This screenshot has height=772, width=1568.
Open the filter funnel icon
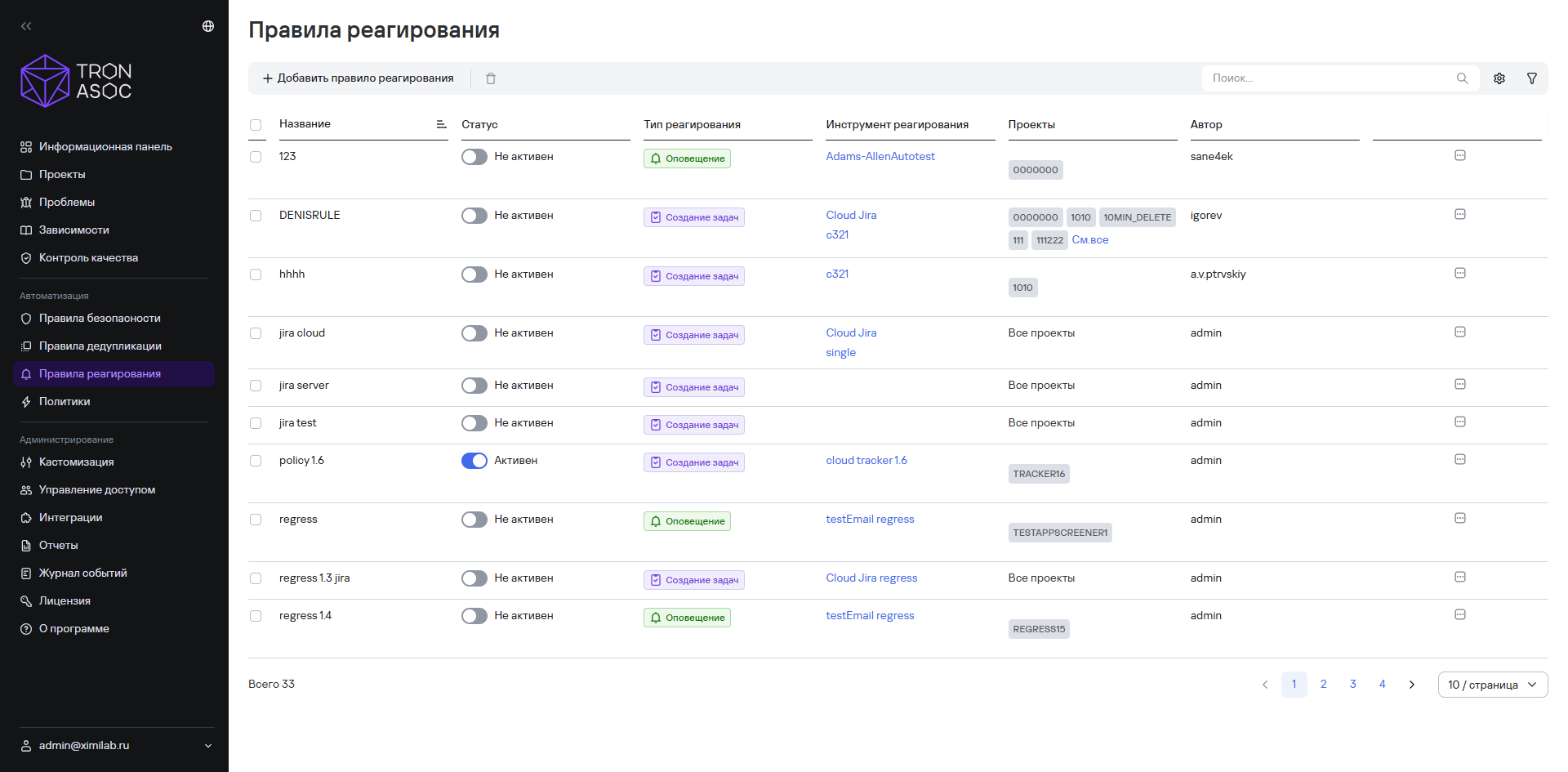(1532, 78)
